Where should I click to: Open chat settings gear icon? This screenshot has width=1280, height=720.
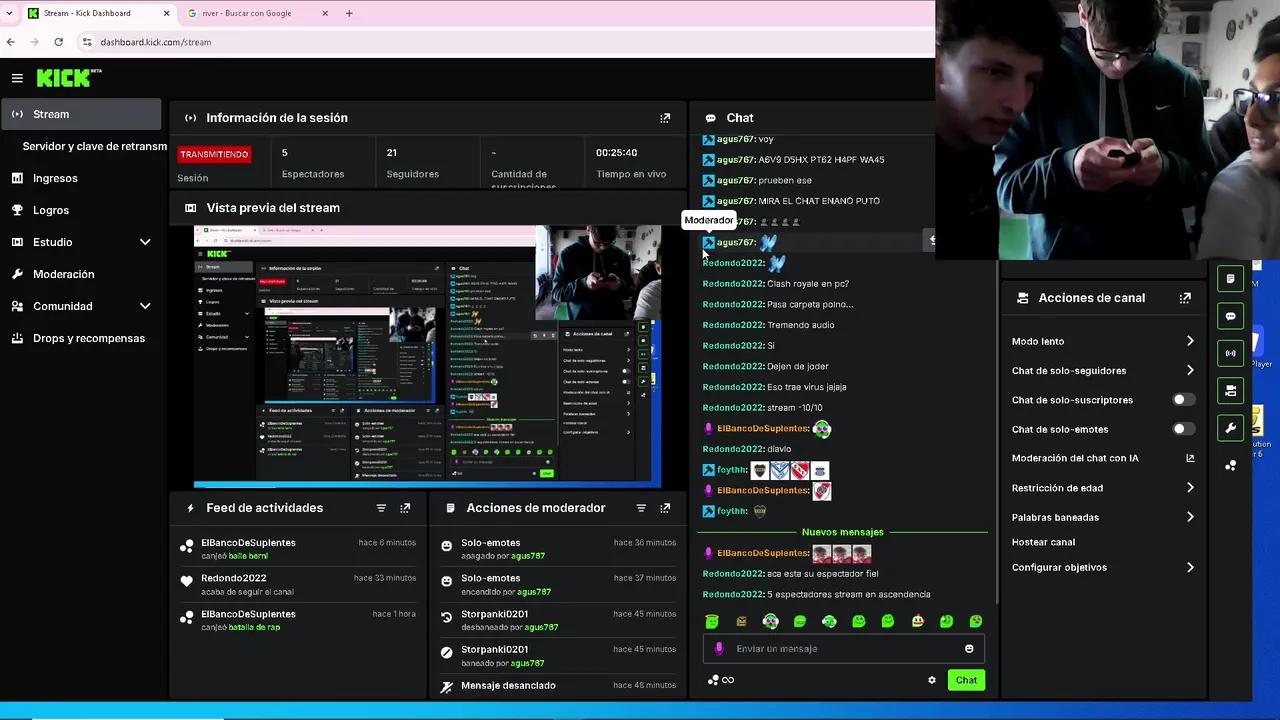pyautogui.click(x=932, y=680)
